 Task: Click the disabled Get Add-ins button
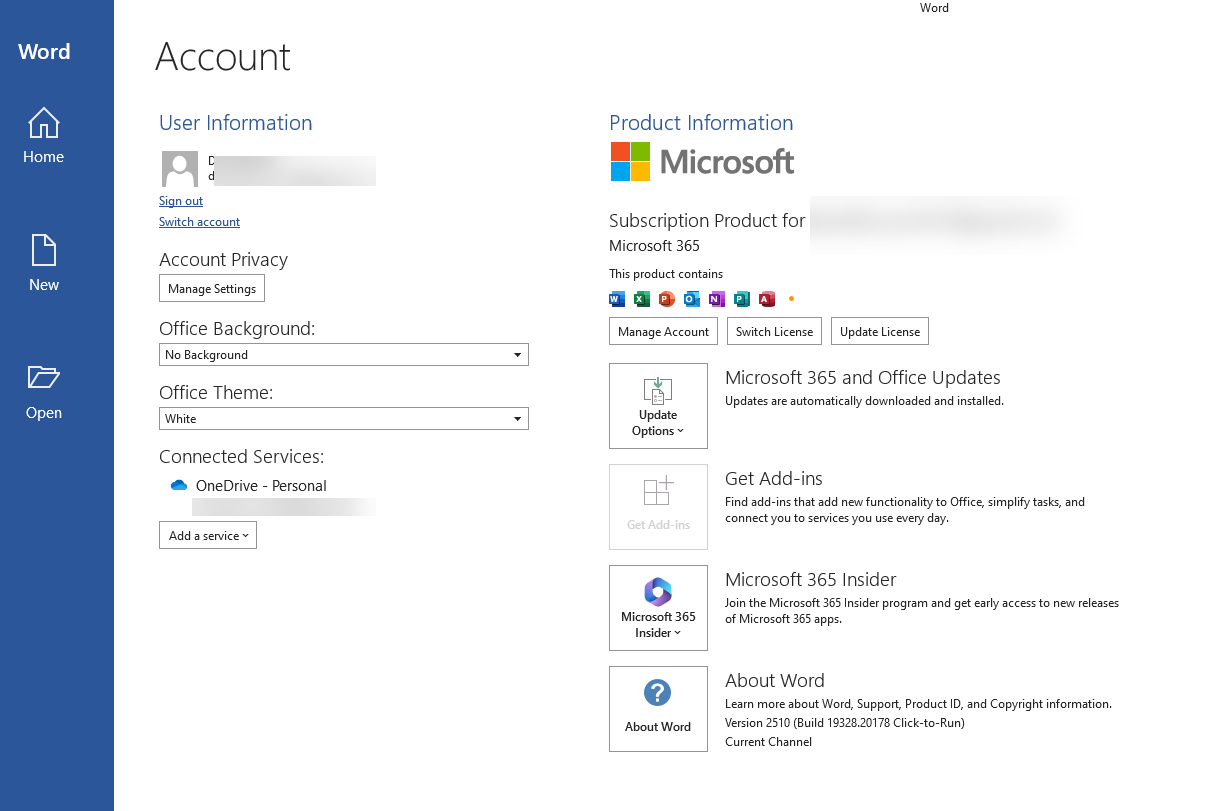[658, 507]
